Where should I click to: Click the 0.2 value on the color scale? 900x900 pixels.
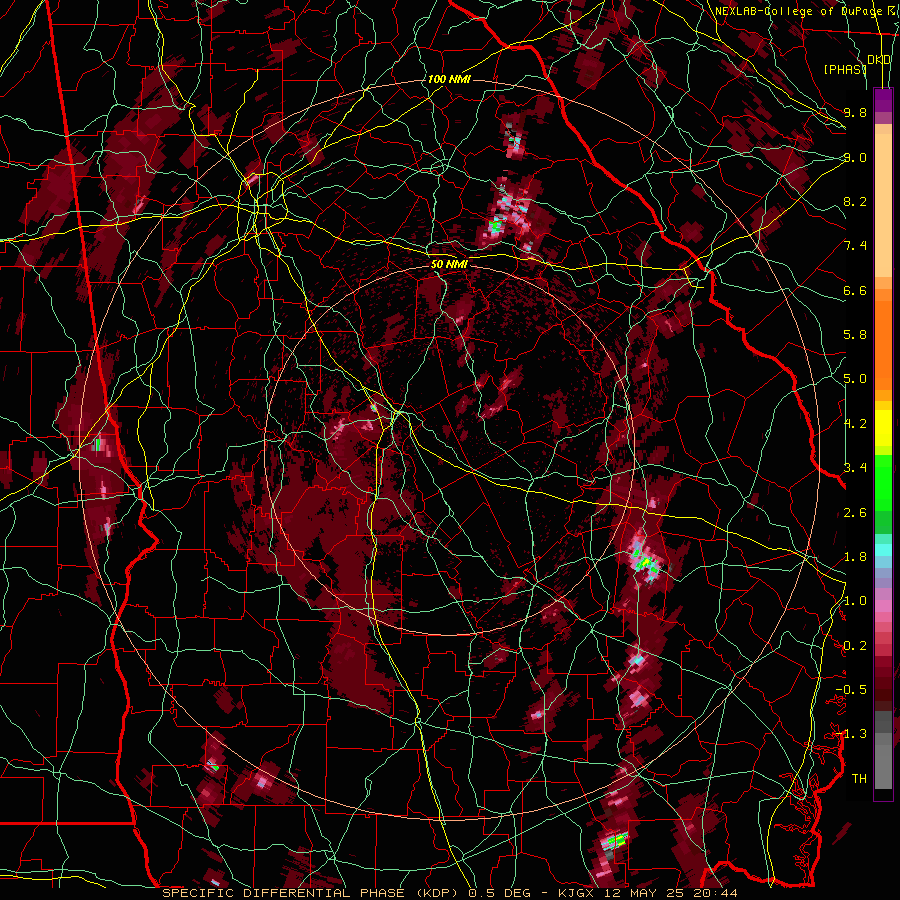(x=855, y=645)
